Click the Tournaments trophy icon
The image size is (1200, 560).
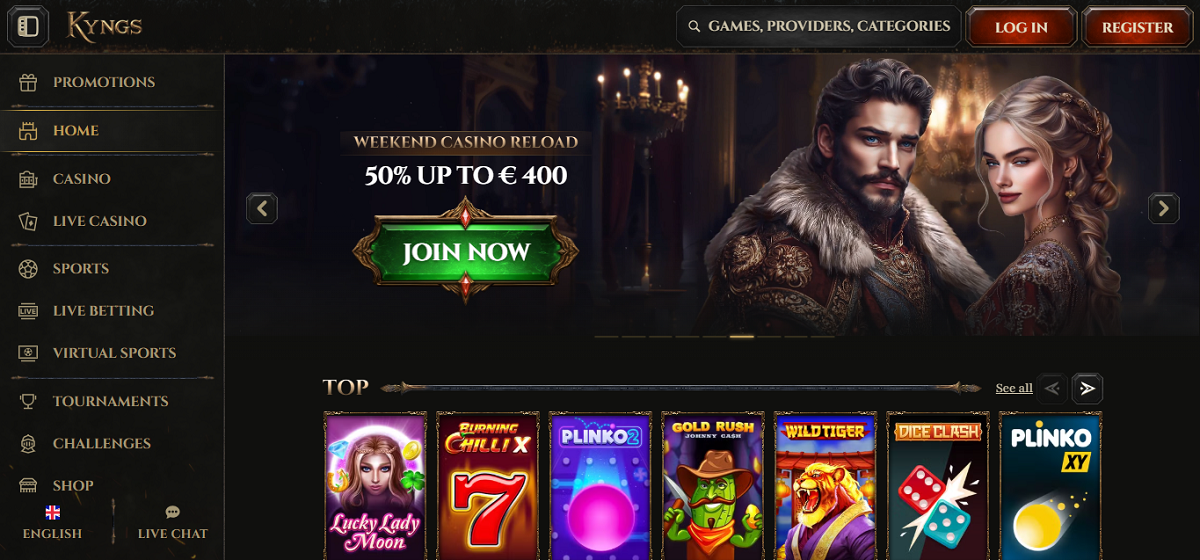point(28,401)
